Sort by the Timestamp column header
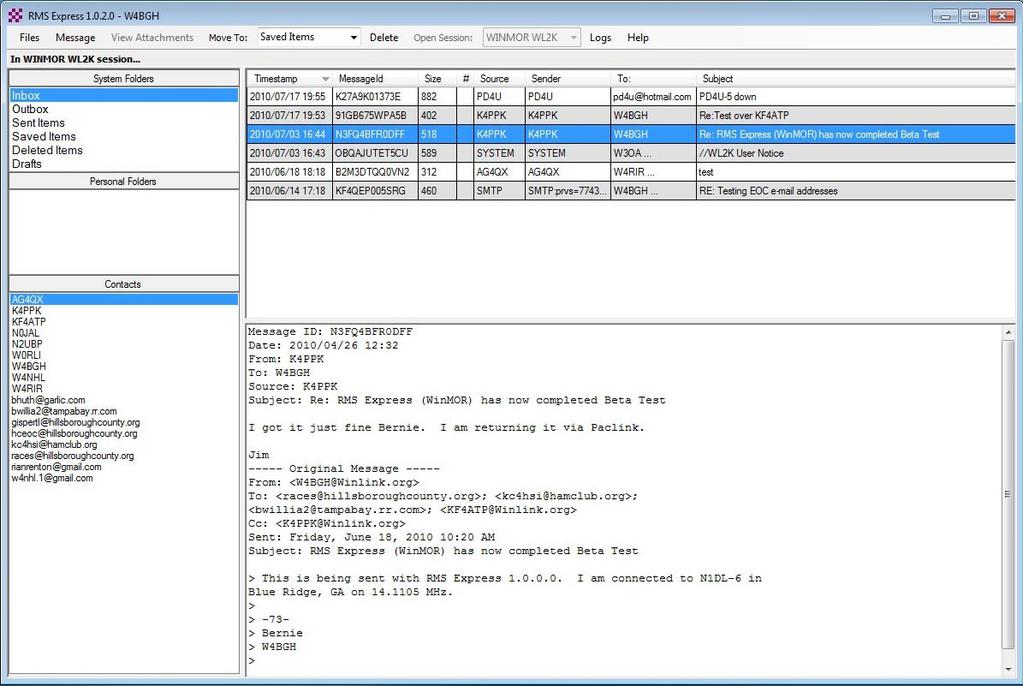 click(x=290, y=78)
